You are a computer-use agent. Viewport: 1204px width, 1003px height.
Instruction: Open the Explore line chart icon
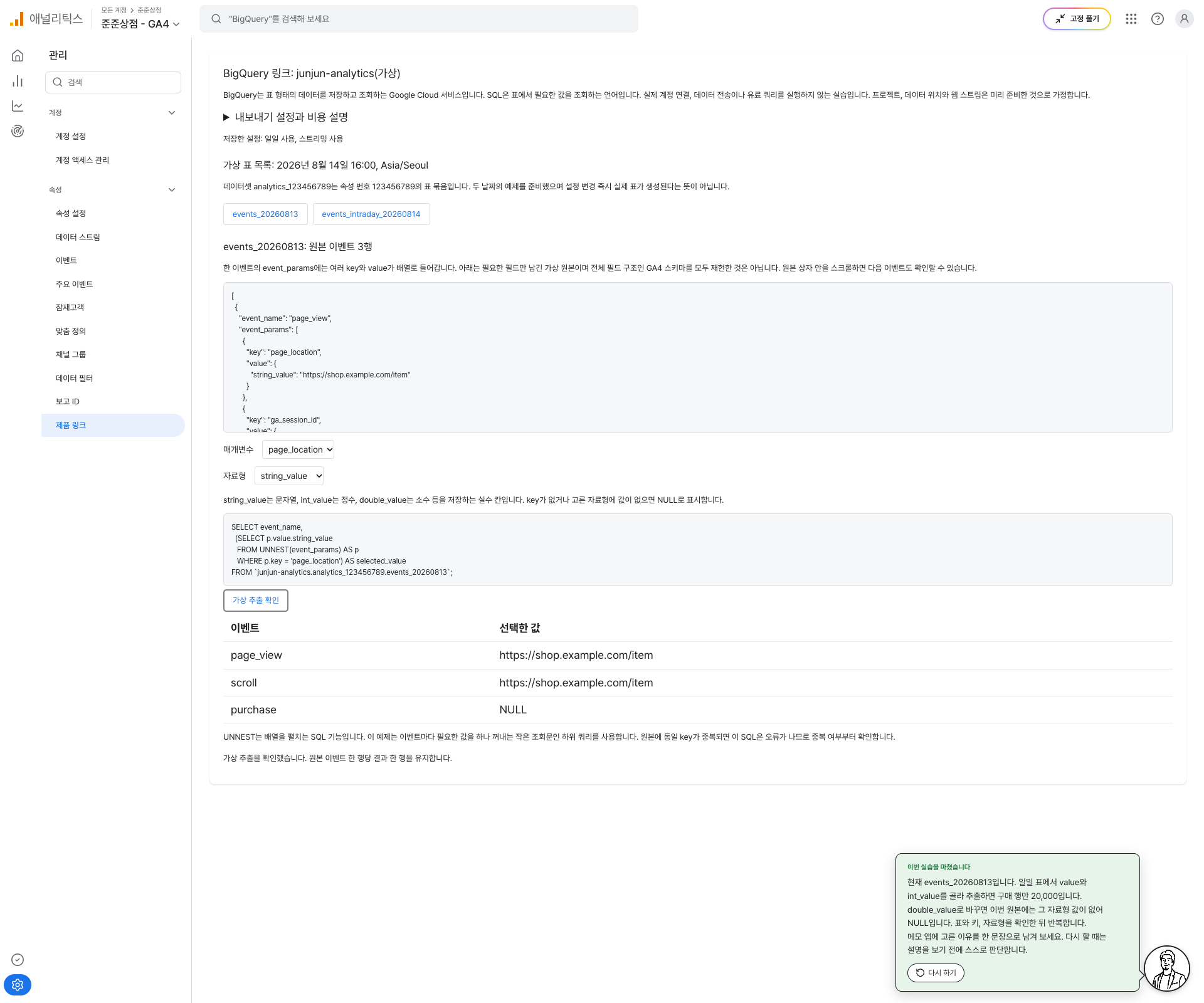18,106
